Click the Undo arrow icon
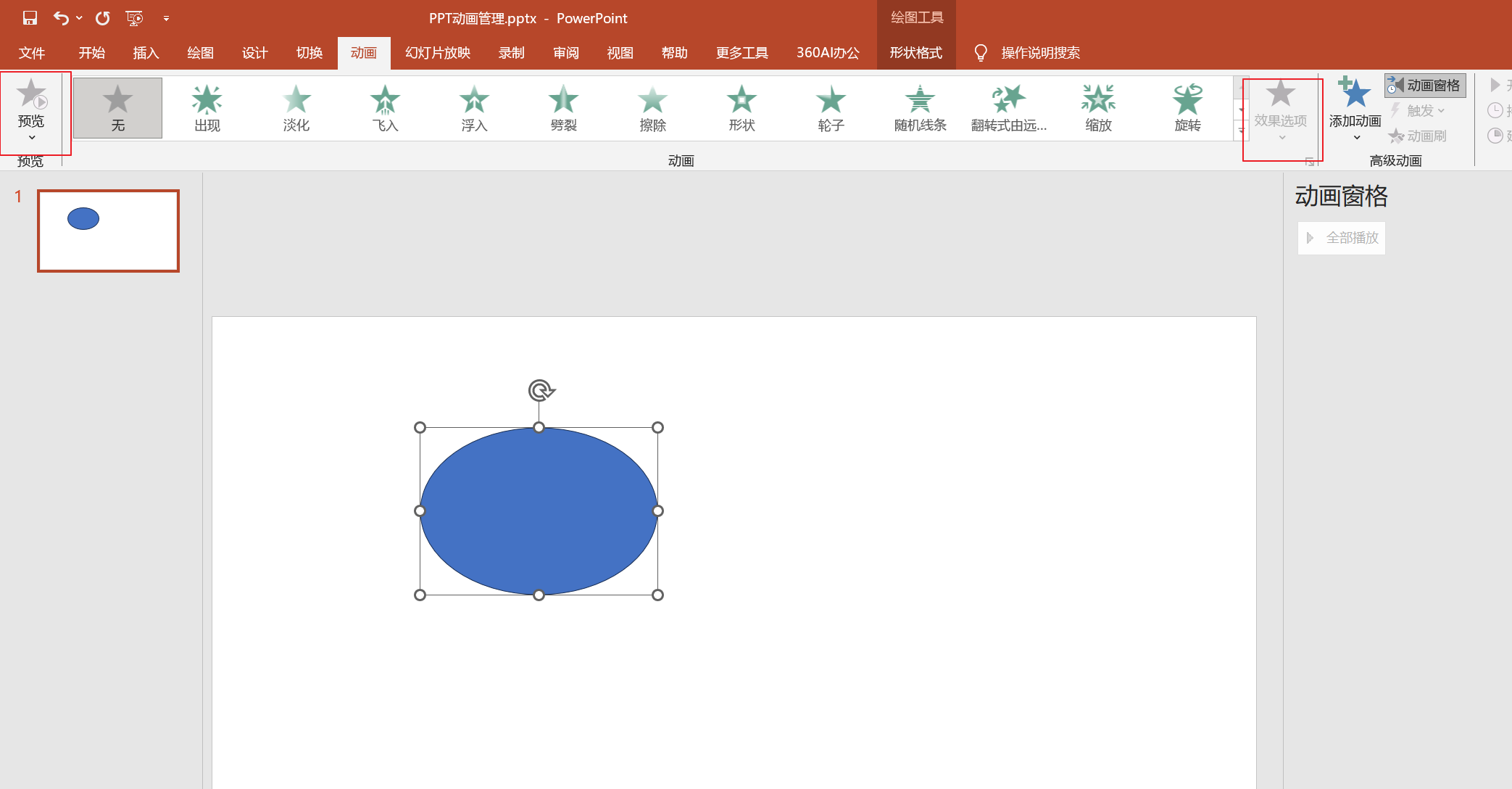This screenshot has height=789, width=1512. (x=61, y=18)
